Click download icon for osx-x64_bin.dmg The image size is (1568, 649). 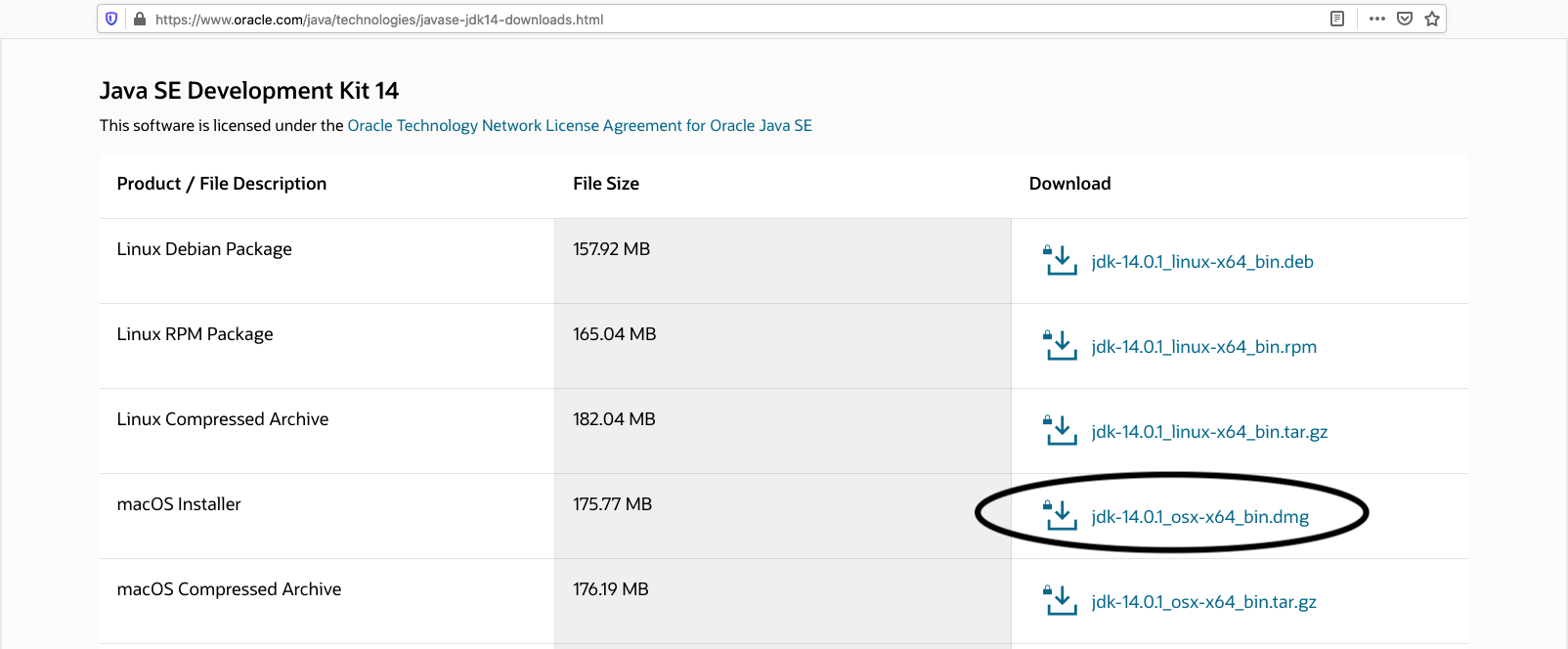[1060, 516]
